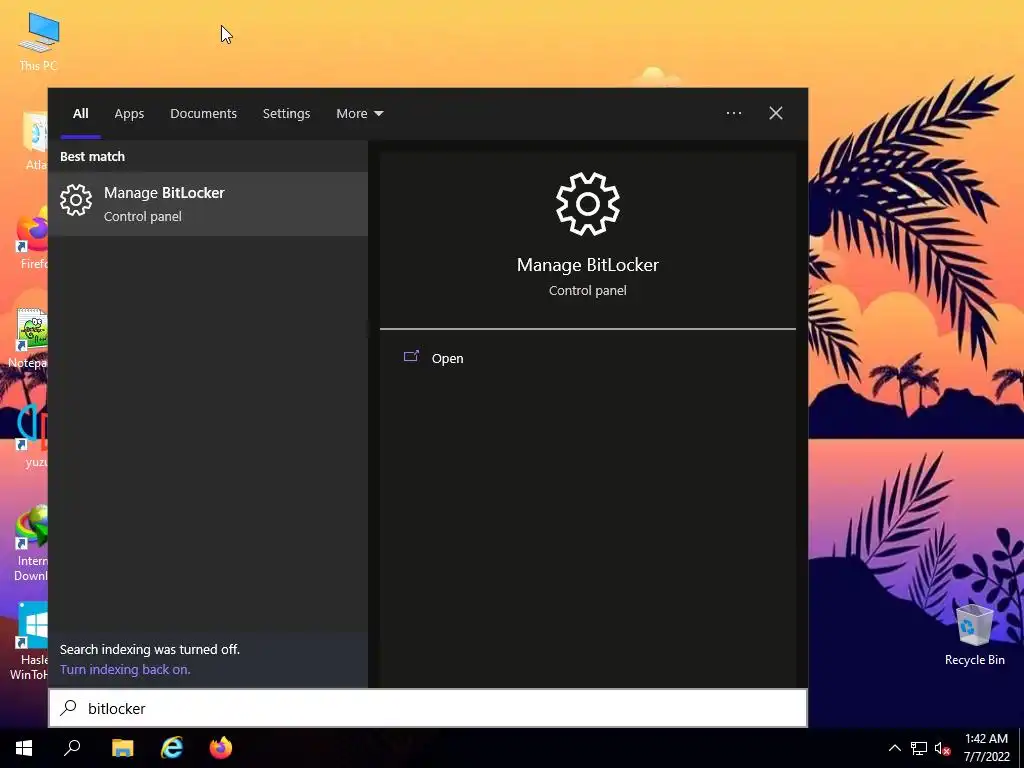Select the Notepad++ desktop shortcut

click(x=28, y=339)
